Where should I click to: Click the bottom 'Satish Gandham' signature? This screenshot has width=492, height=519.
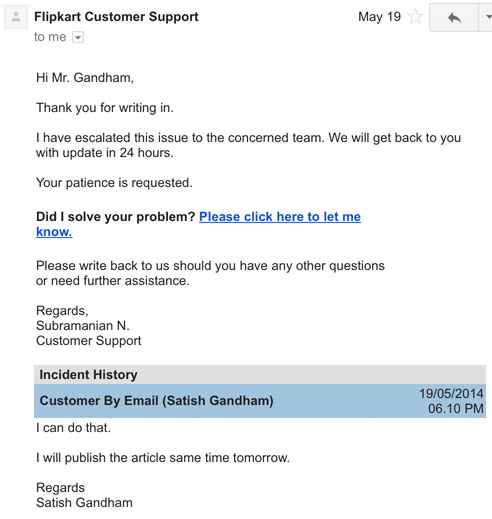84,502
